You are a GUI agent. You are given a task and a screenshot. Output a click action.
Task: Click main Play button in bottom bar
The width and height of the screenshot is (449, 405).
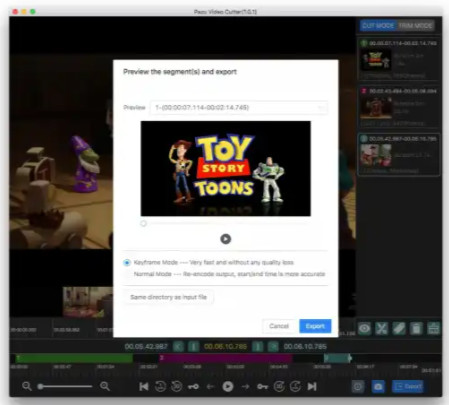(228, 386)
